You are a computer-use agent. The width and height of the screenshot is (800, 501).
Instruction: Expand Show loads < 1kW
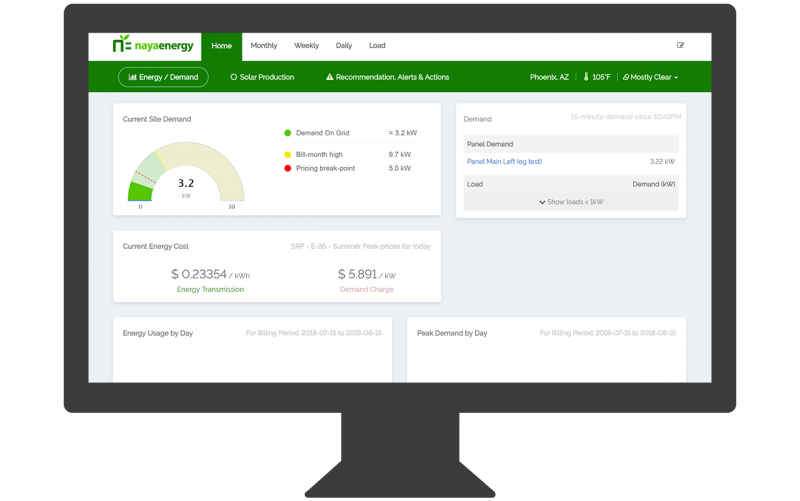[571, 202]
